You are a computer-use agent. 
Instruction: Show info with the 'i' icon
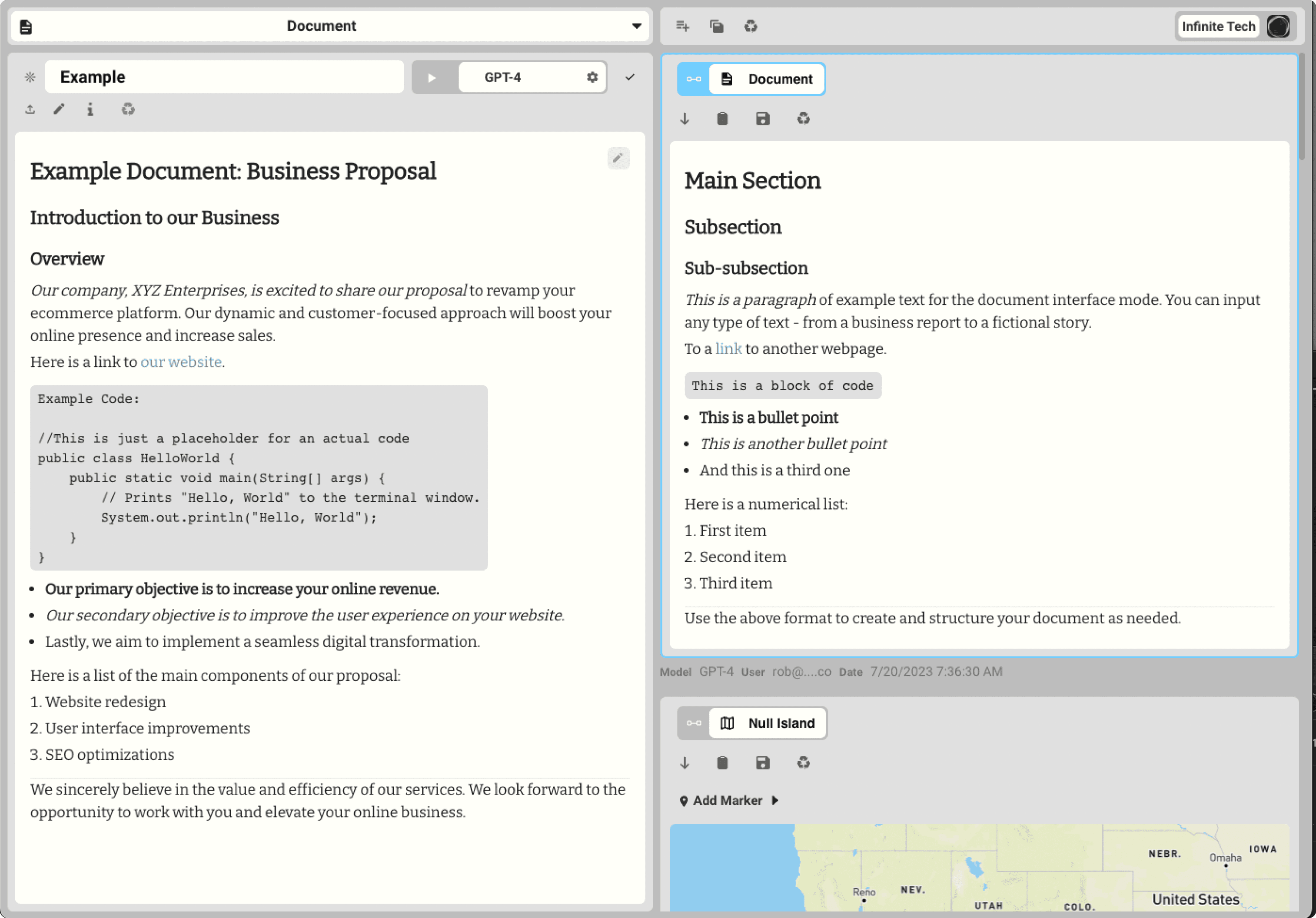[x=90, y=109]
